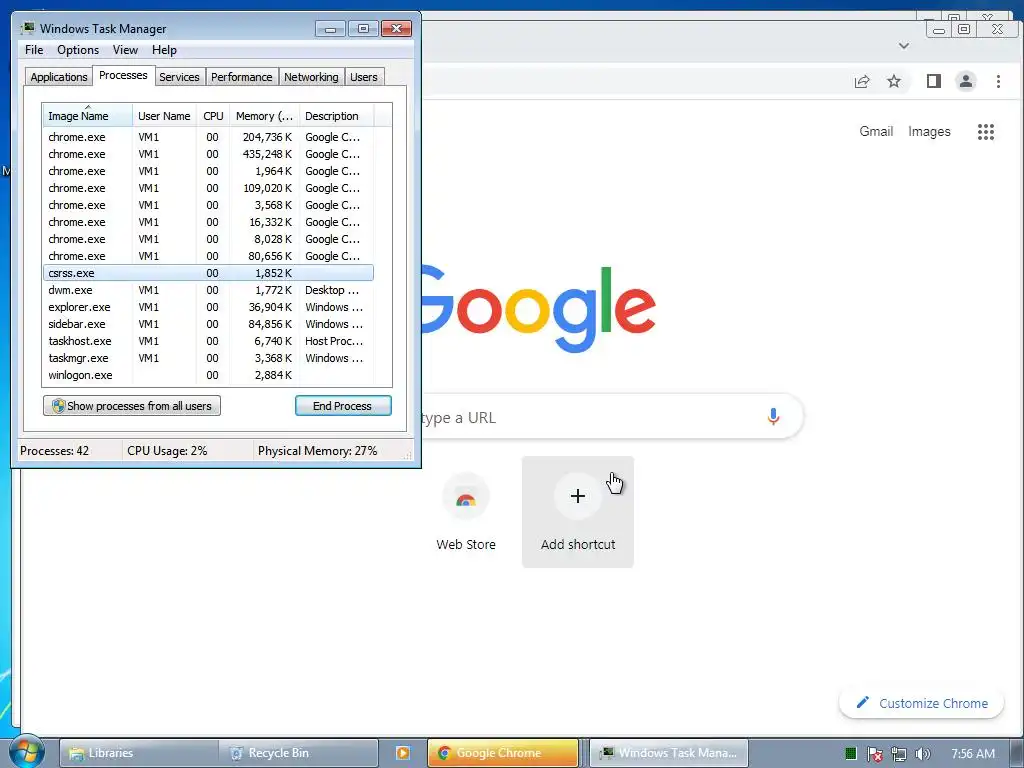1024x768 pixels.
Task: Expand the Chrome tab search chevron
Action: click(x=904, y=46)
